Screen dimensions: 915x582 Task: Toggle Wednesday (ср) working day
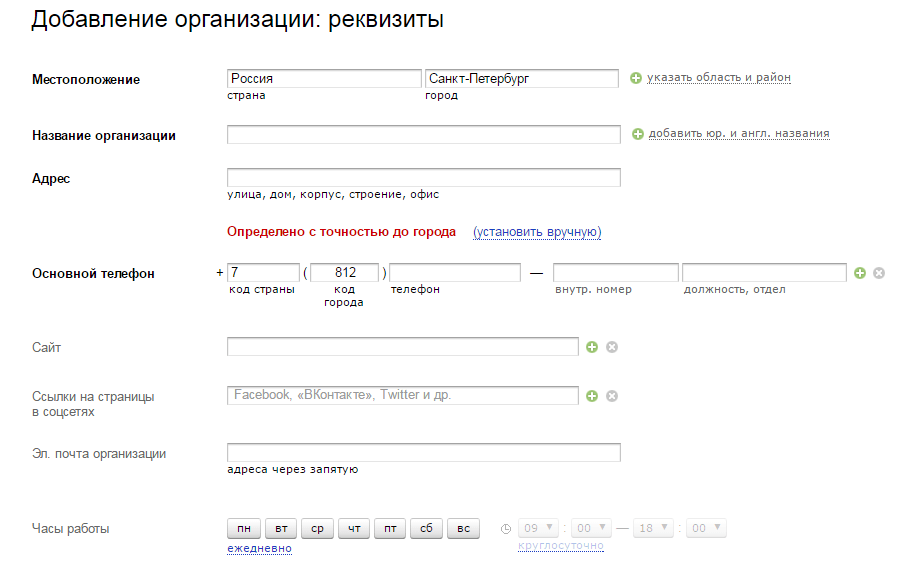point(317,529)
